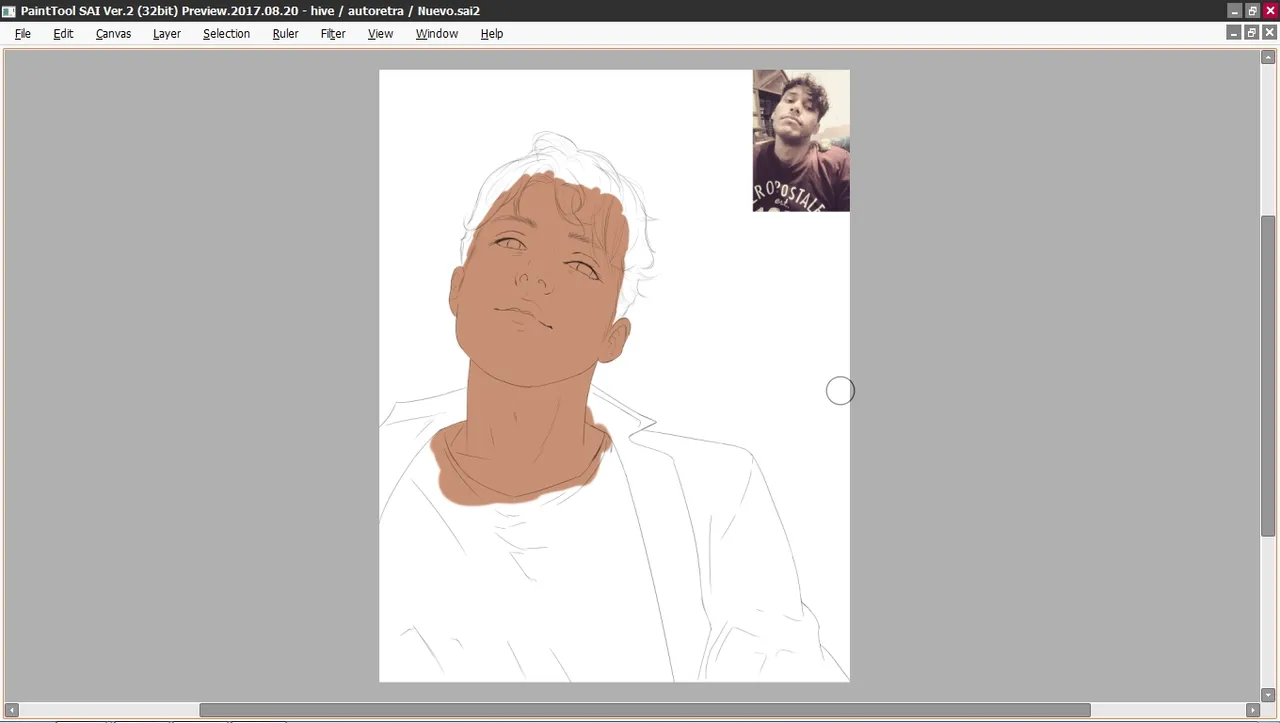Open the File menu
Screen dimensions: 1280x723
23,33
